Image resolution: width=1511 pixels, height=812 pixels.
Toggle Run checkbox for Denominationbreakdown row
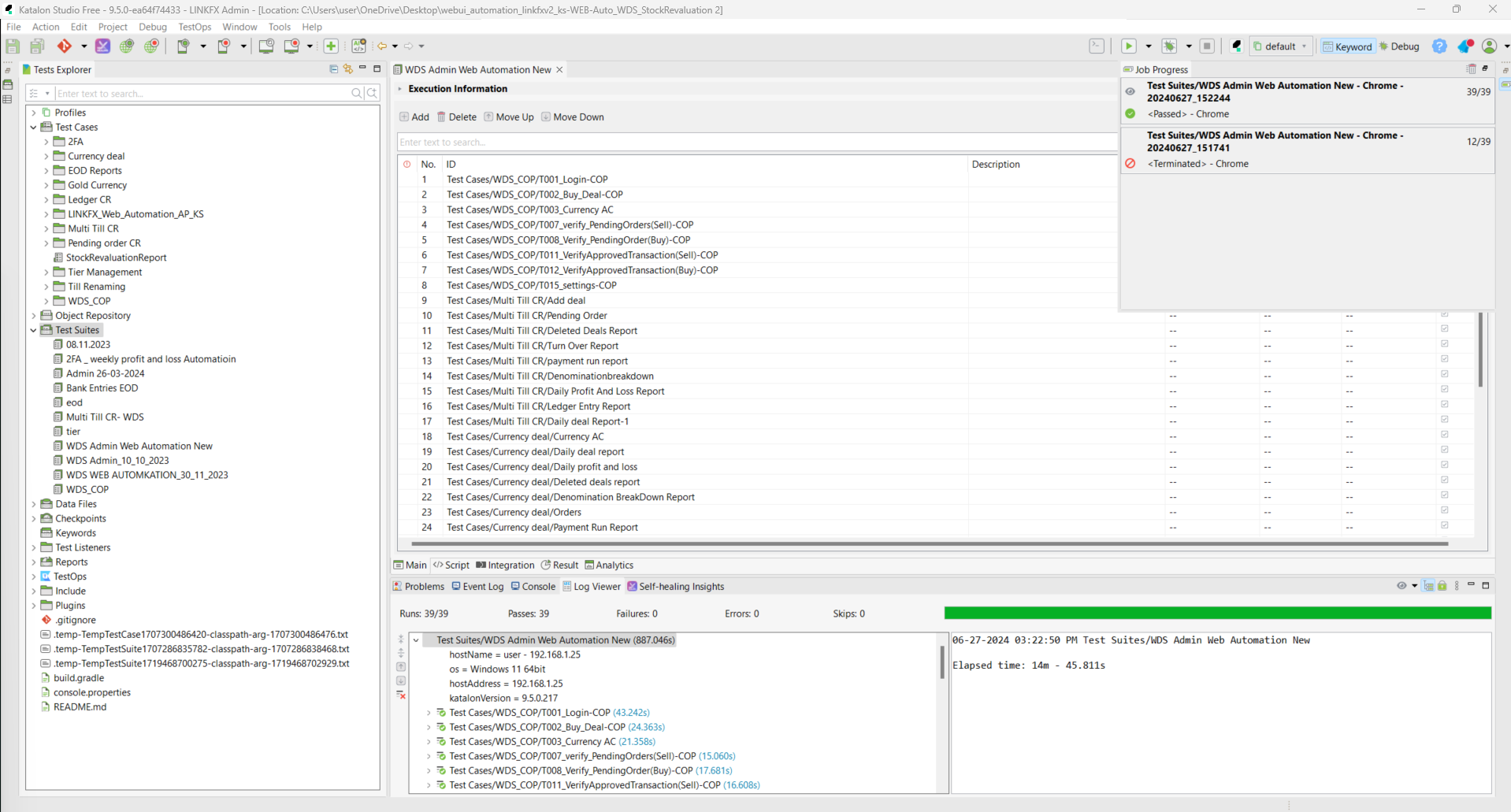[x=1445, y=374]
